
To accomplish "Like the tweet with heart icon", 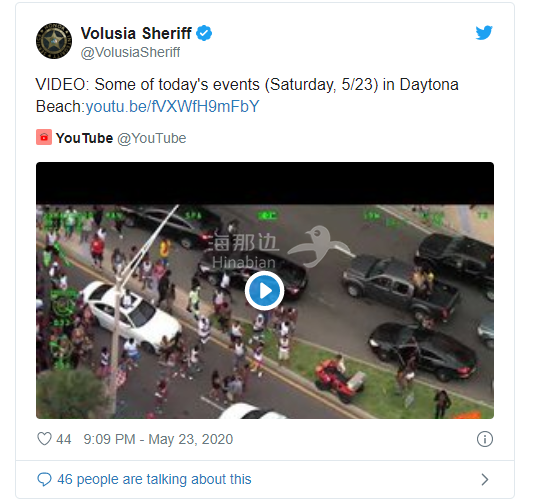I will pos(44,439).
